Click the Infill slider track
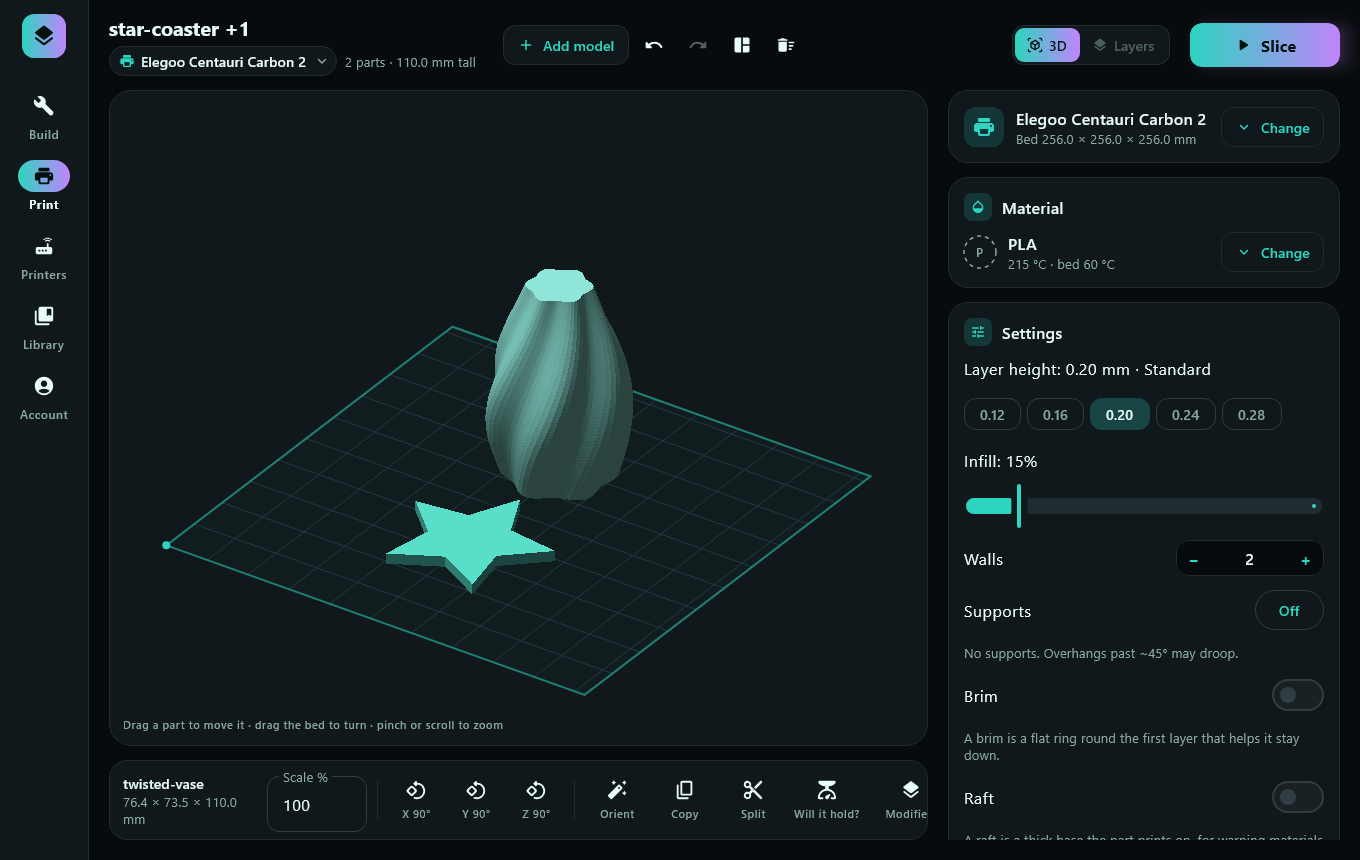This screenshot has width=1360, height=860. click(1143, 506)
